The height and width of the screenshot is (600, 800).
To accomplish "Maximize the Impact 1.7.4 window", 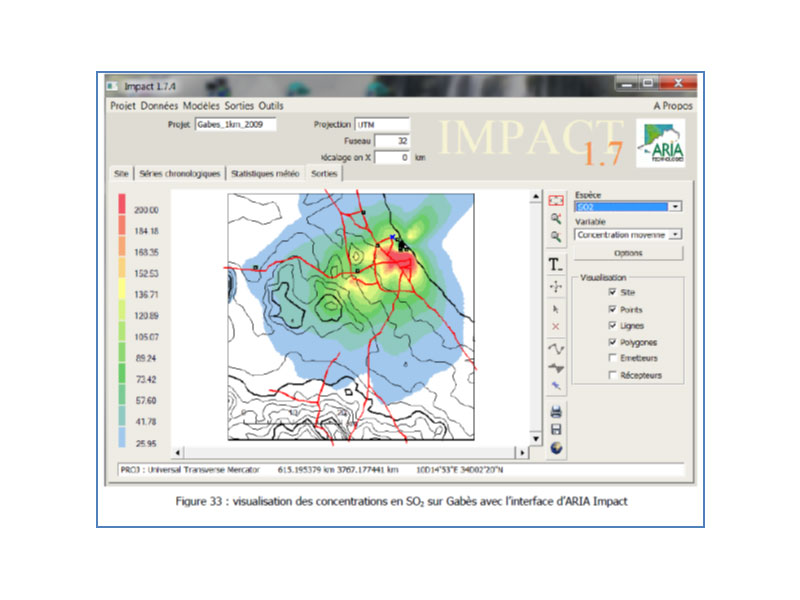I will [648, 83].
